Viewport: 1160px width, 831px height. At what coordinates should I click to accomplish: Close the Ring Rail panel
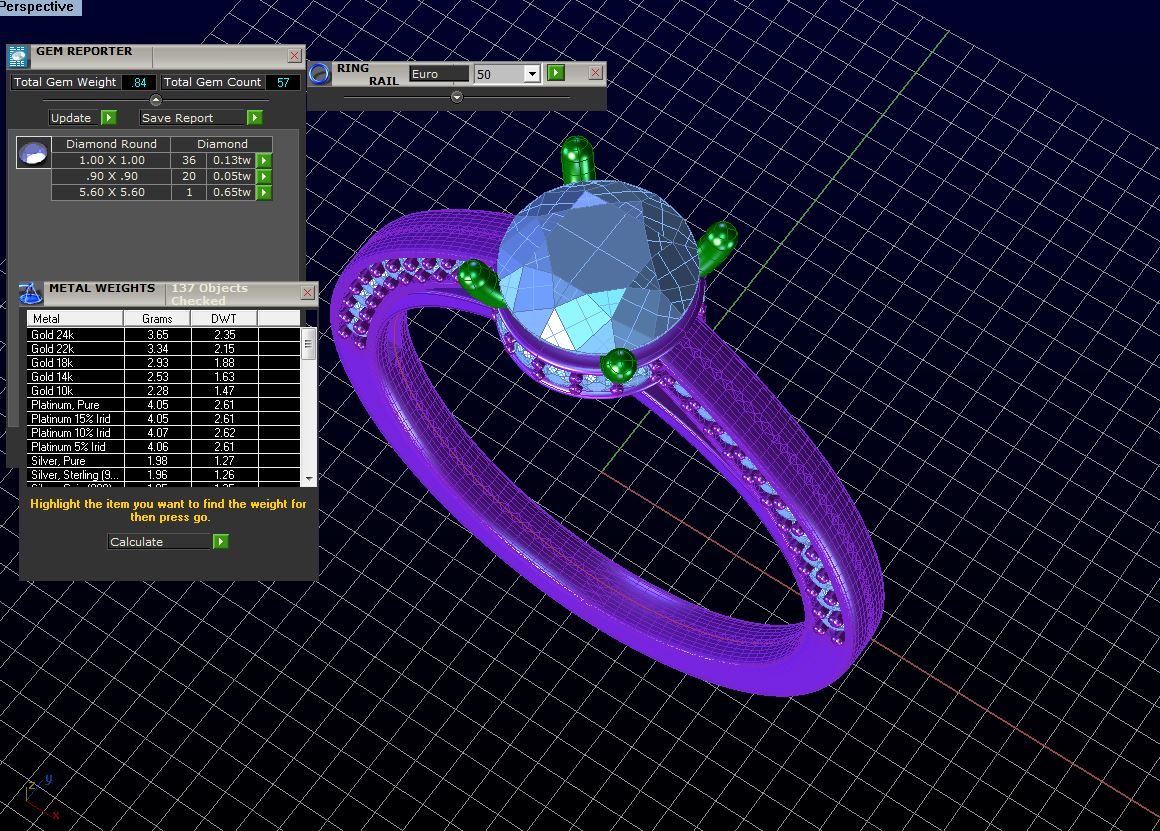[x=596, y=73]
